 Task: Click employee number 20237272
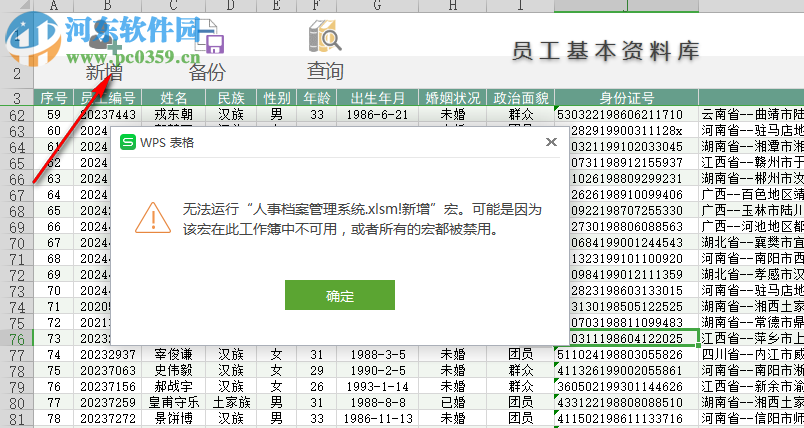click(x=108, y=418)
